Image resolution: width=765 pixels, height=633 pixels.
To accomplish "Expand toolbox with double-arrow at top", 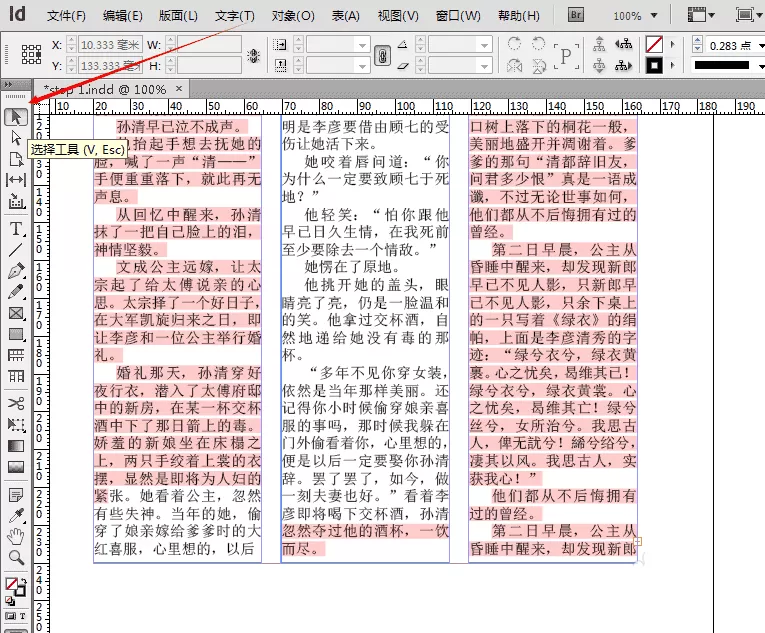I will [8, 84].
